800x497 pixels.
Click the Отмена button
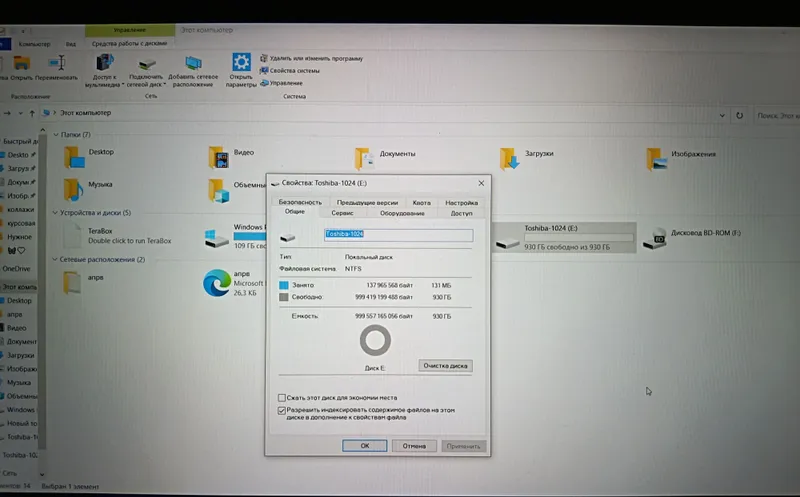(x=414, y=446)
